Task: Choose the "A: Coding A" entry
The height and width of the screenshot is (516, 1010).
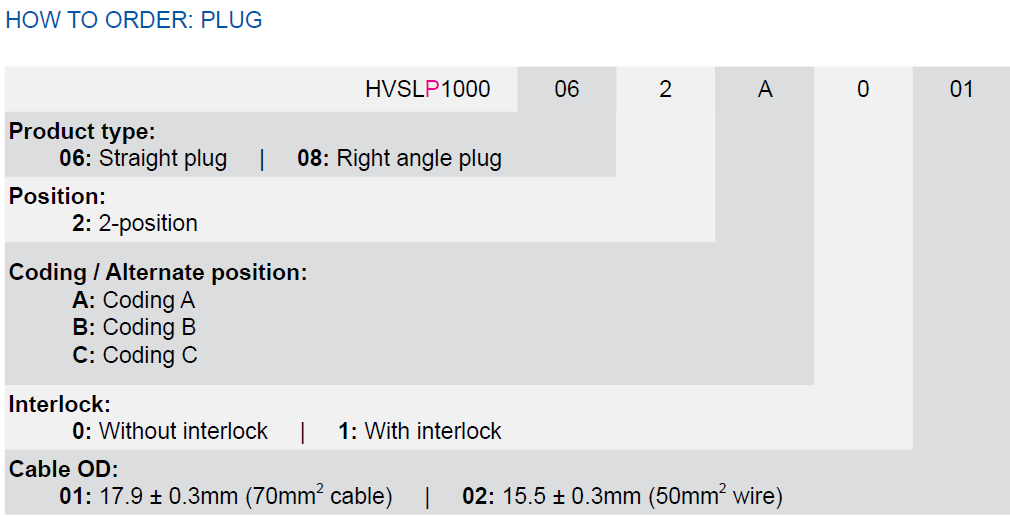Action: click(x=133, y=300)
